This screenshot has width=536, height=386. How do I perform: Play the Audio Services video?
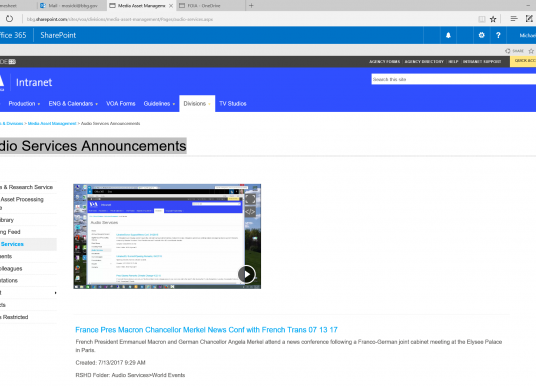click(x=246, y=274)
